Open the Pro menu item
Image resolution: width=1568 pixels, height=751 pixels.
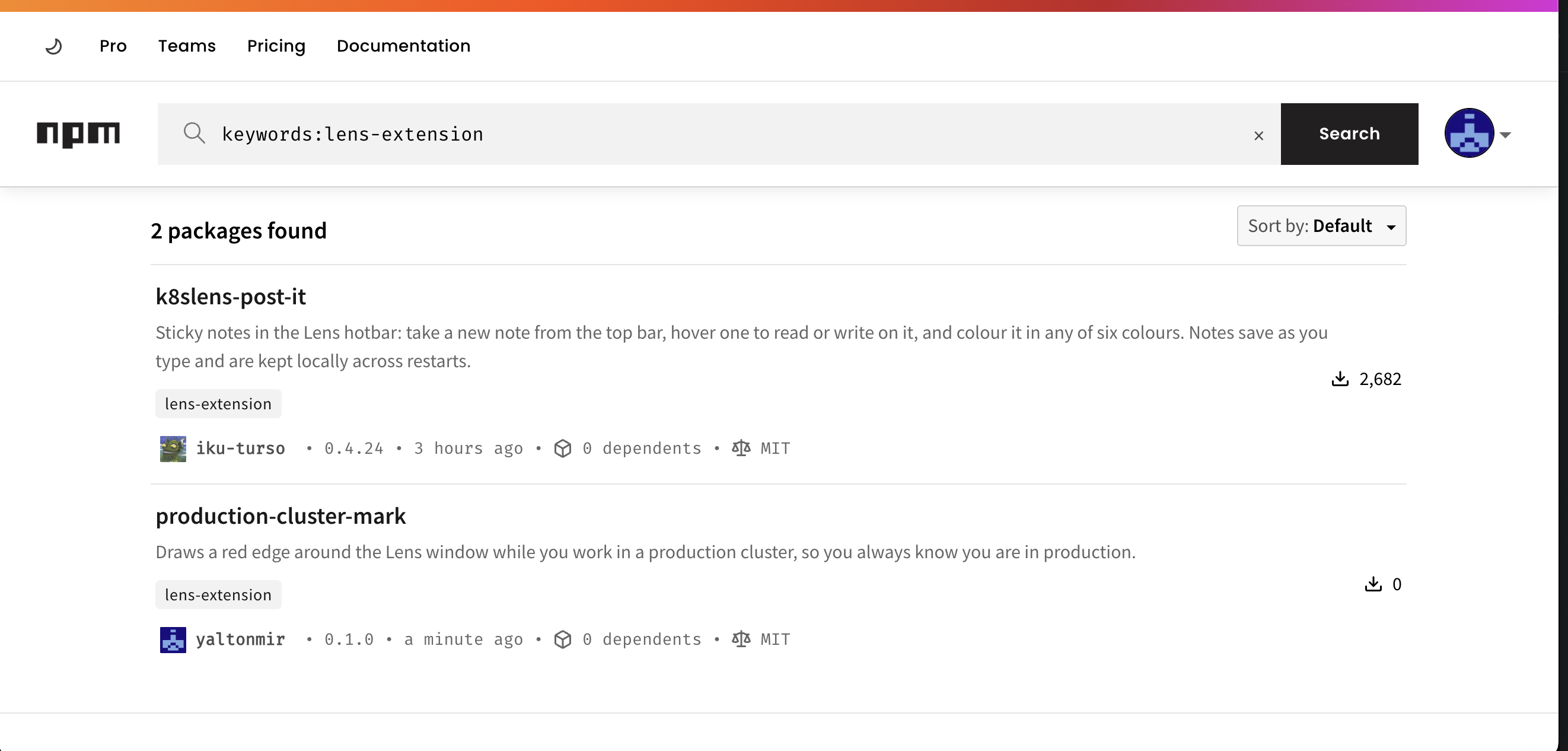113,46
